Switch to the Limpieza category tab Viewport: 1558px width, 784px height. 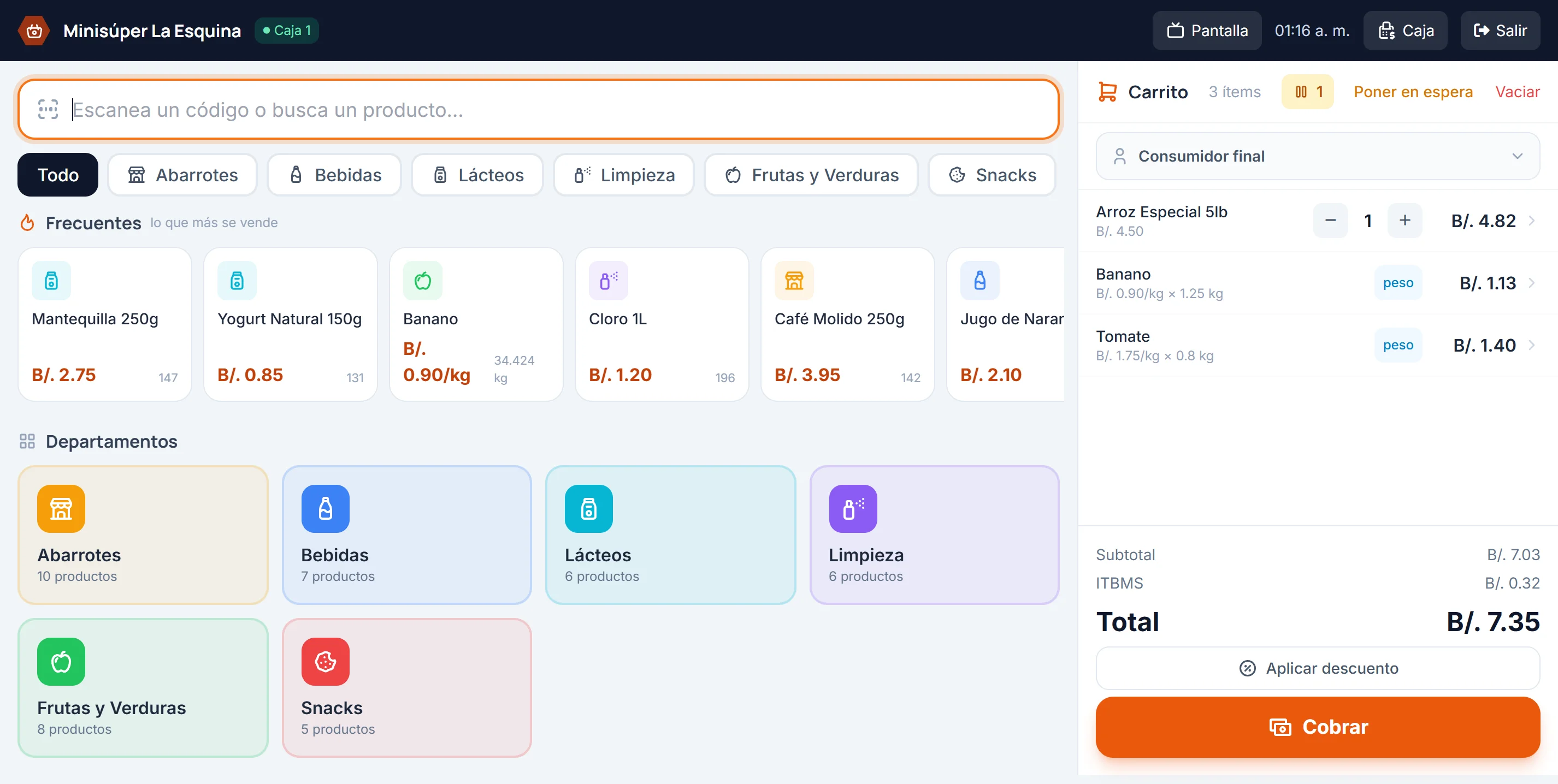623,175
